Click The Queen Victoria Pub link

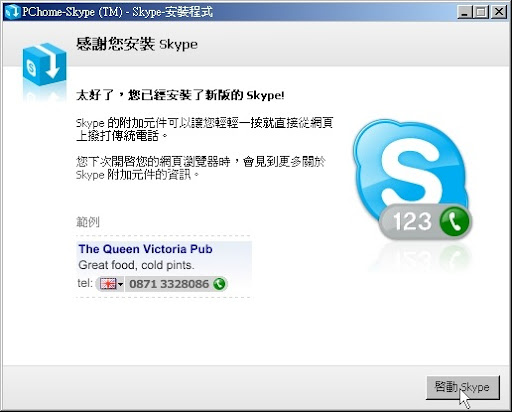(x=145, y=249)
